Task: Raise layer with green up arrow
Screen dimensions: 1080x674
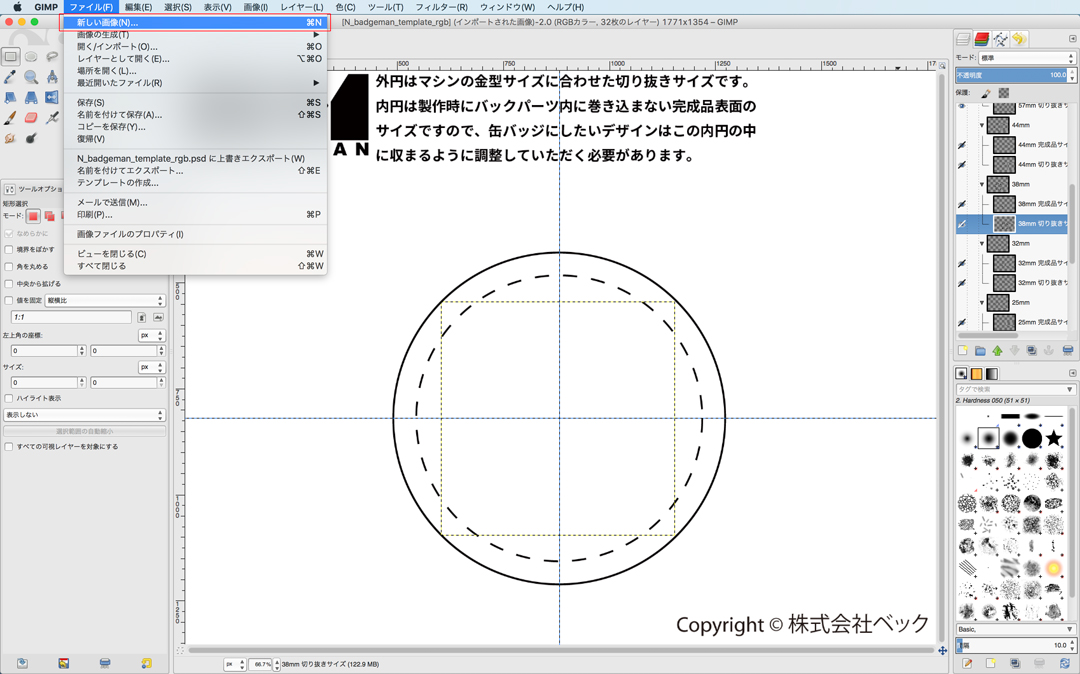Action: (997, 351)
